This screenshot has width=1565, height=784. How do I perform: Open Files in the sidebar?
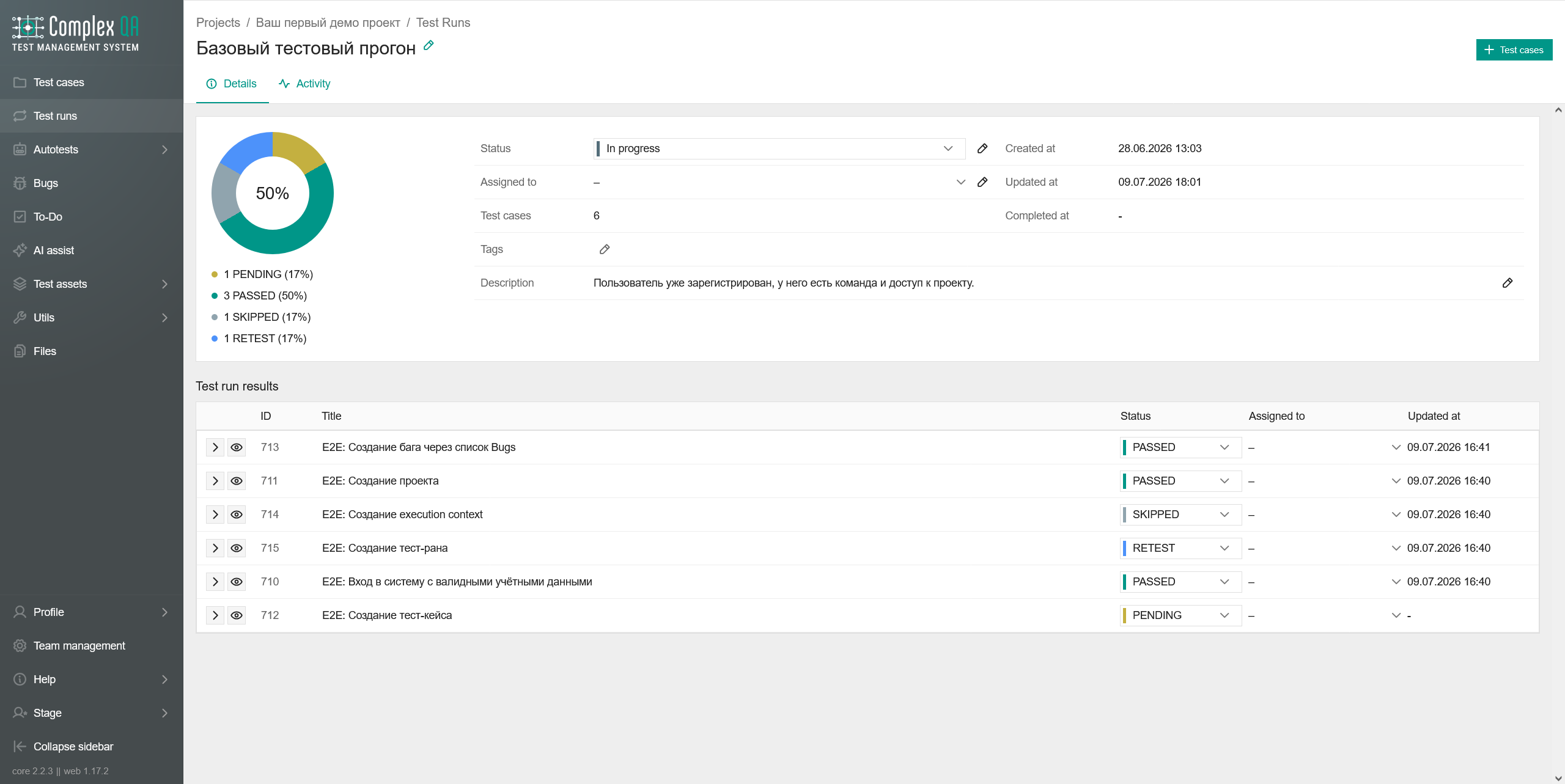coord(92,351)
